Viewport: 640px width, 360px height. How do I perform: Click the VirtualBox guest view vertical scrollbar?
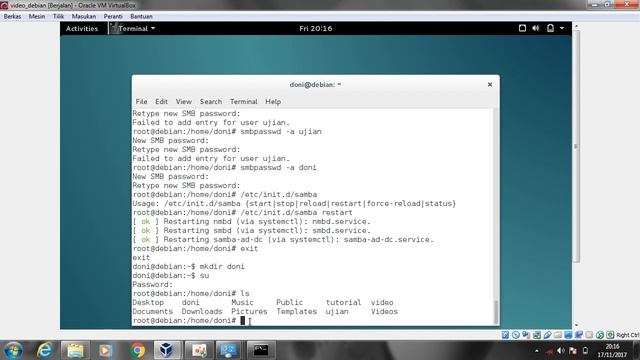[x=576, y=146]
